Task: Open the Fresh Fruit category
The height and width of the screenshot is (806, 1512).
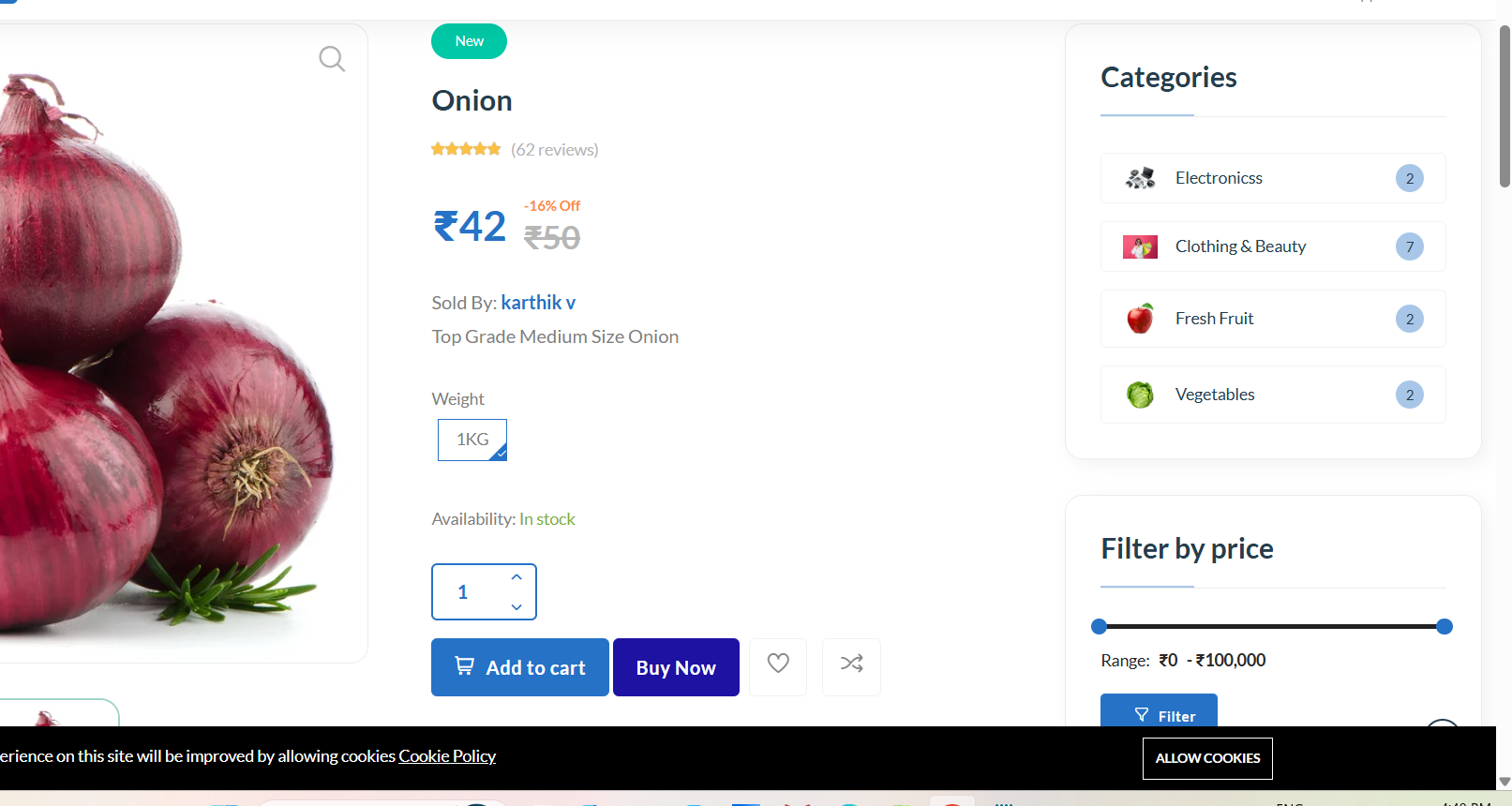Action: click(x=1214, y=319)
